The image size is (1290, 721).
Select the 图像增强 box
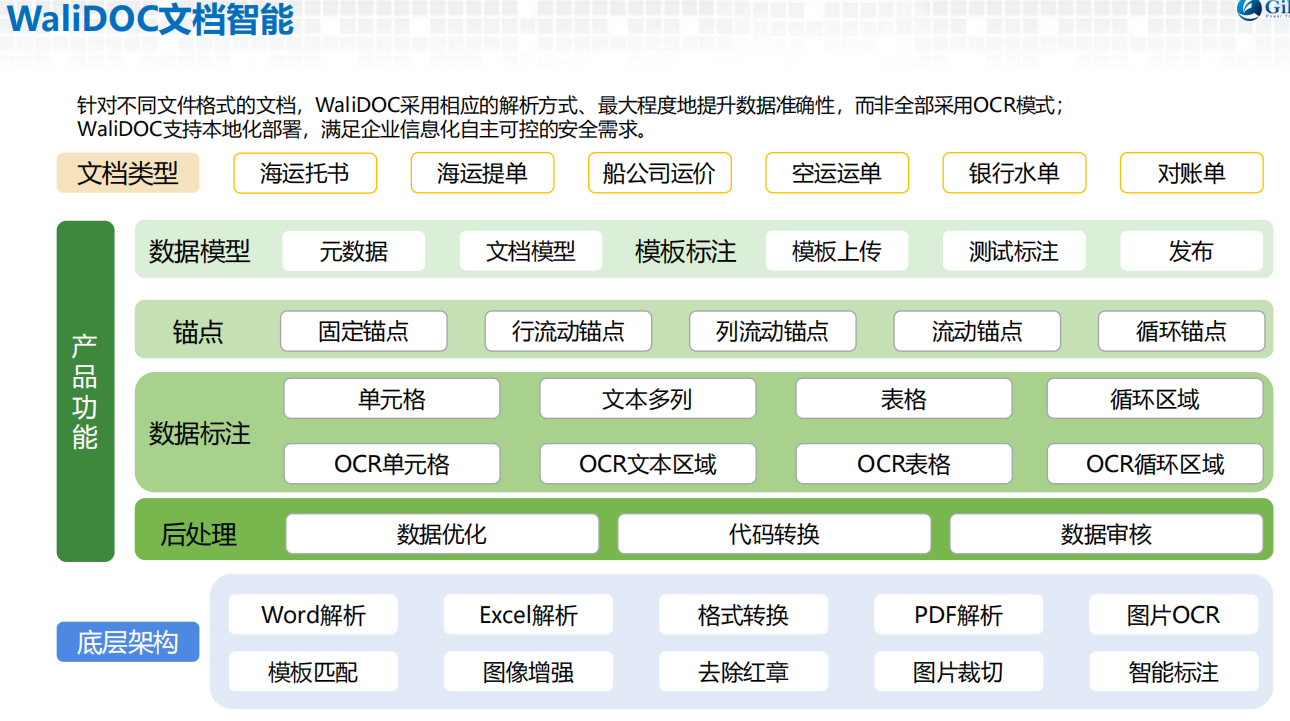[528, 672]
